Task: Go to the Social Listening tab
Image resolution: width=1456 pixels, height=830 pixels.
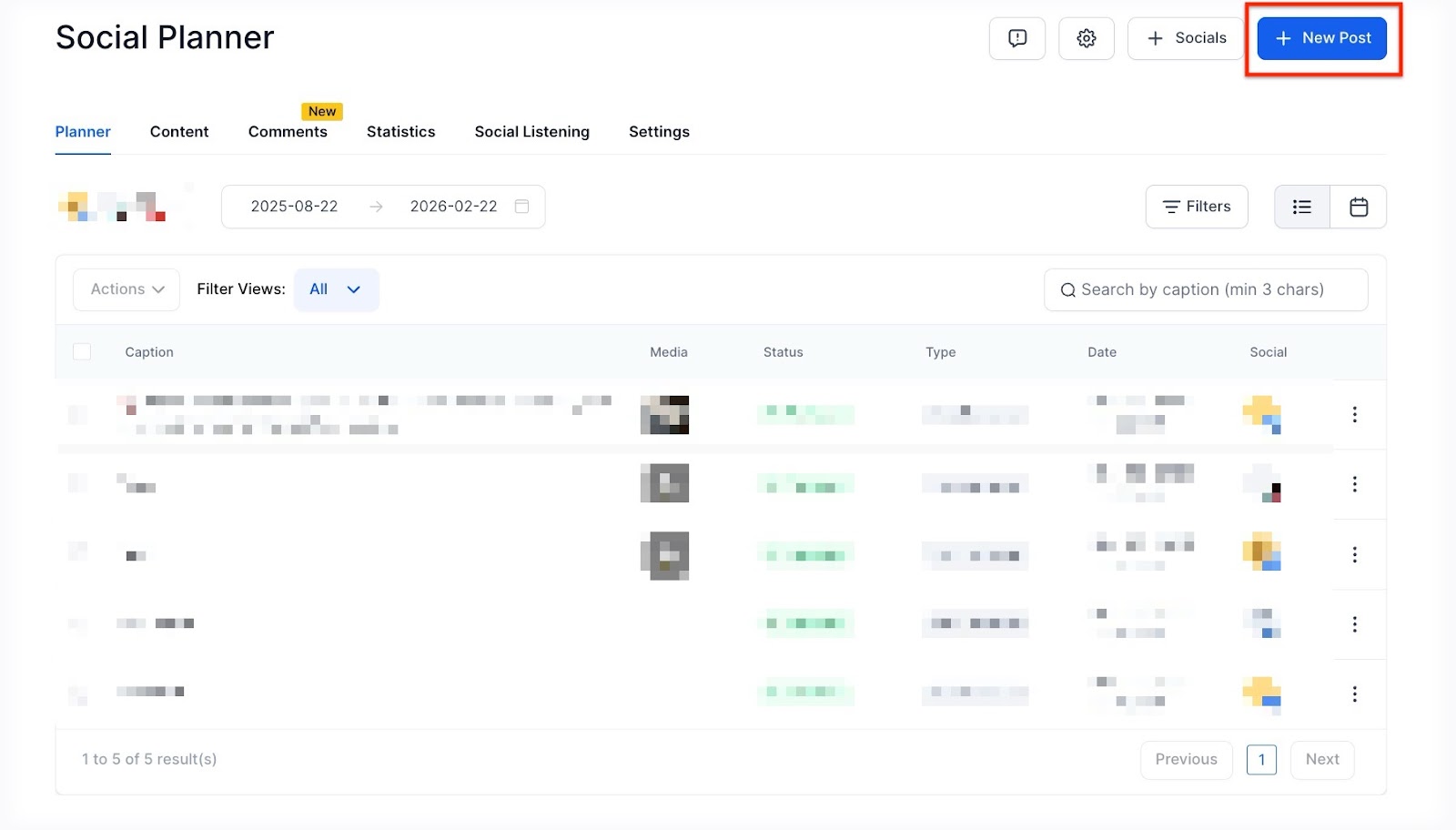Action: pos(531,132)
